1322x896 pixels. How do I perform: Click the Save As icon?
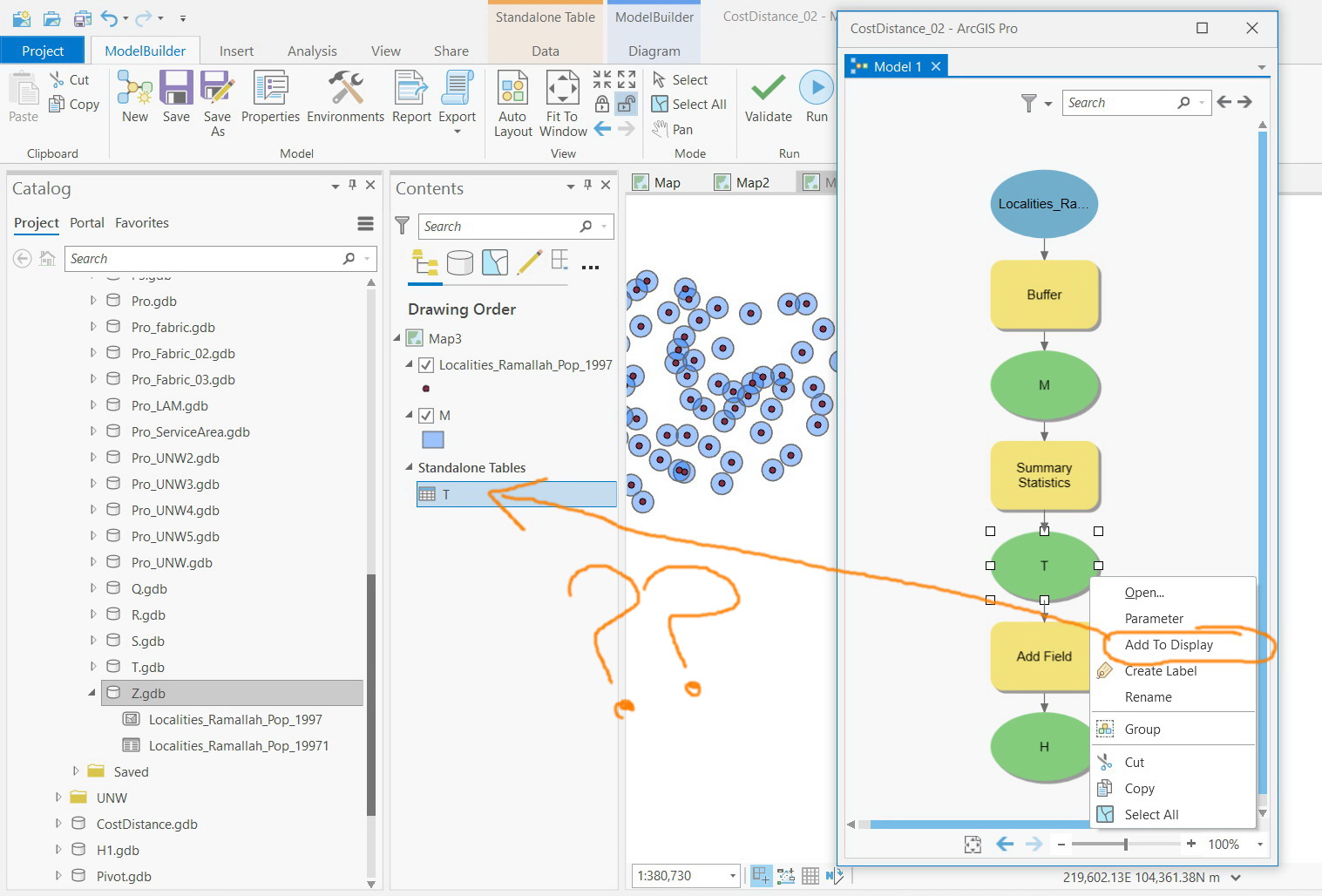[x=217, y=88]
